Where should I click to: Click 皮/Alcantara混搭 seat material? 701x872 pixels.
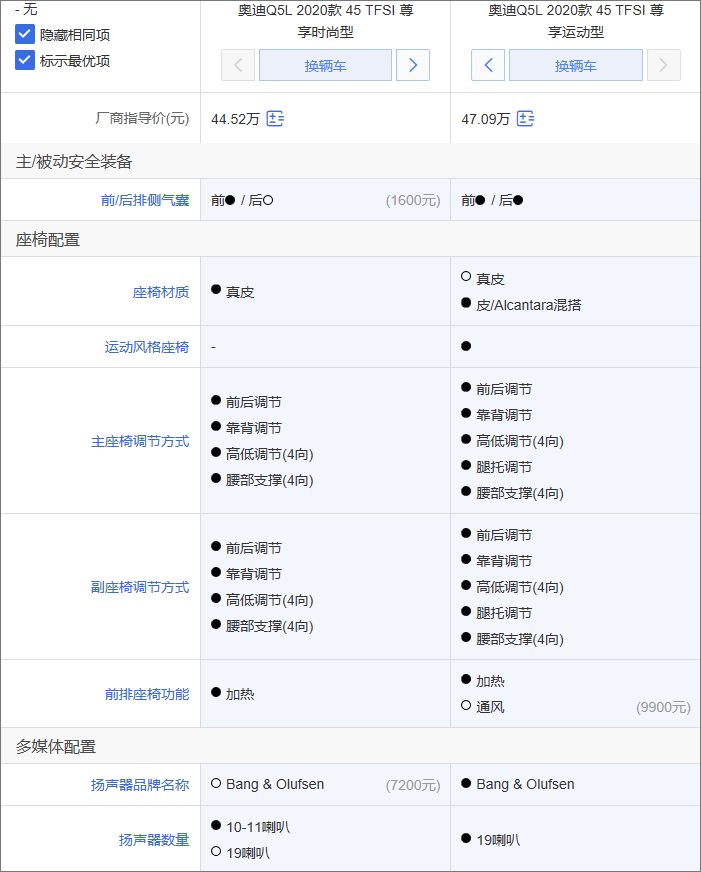[528, 305]
